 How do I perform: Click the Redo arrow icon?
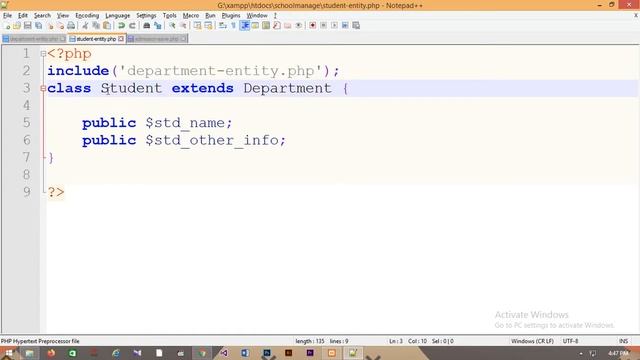[132, 26]
